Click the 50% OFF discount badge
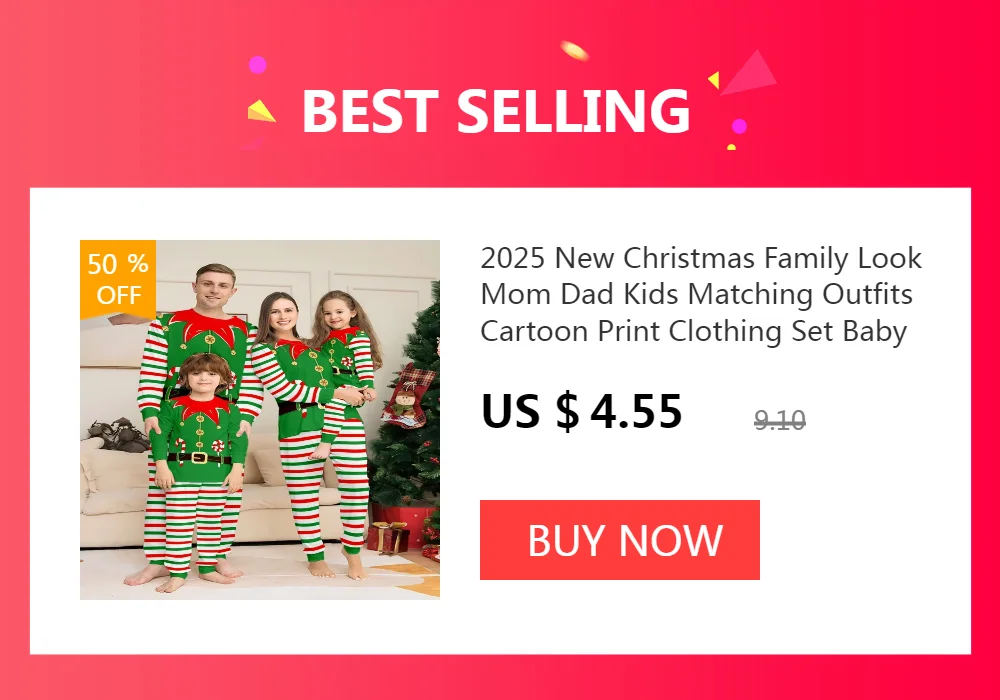The height and width of the screenshot is (700, 1000). click(x=118, y=279)
